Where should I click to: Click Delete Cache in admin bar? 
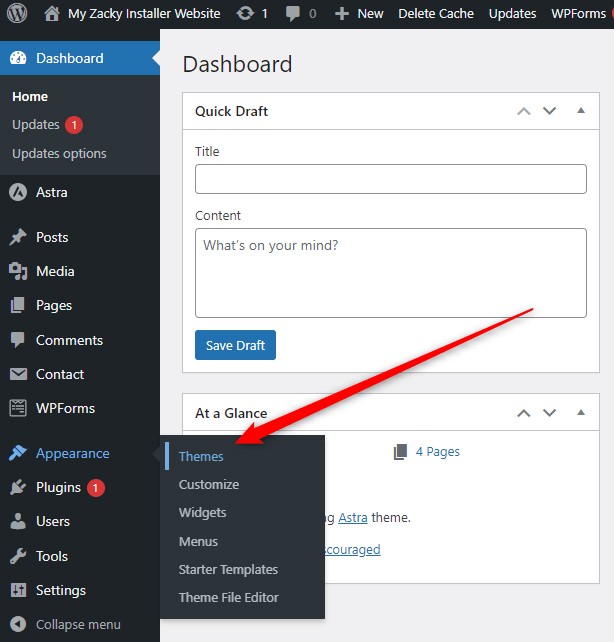pyautogui.click(x=436, y=14)
